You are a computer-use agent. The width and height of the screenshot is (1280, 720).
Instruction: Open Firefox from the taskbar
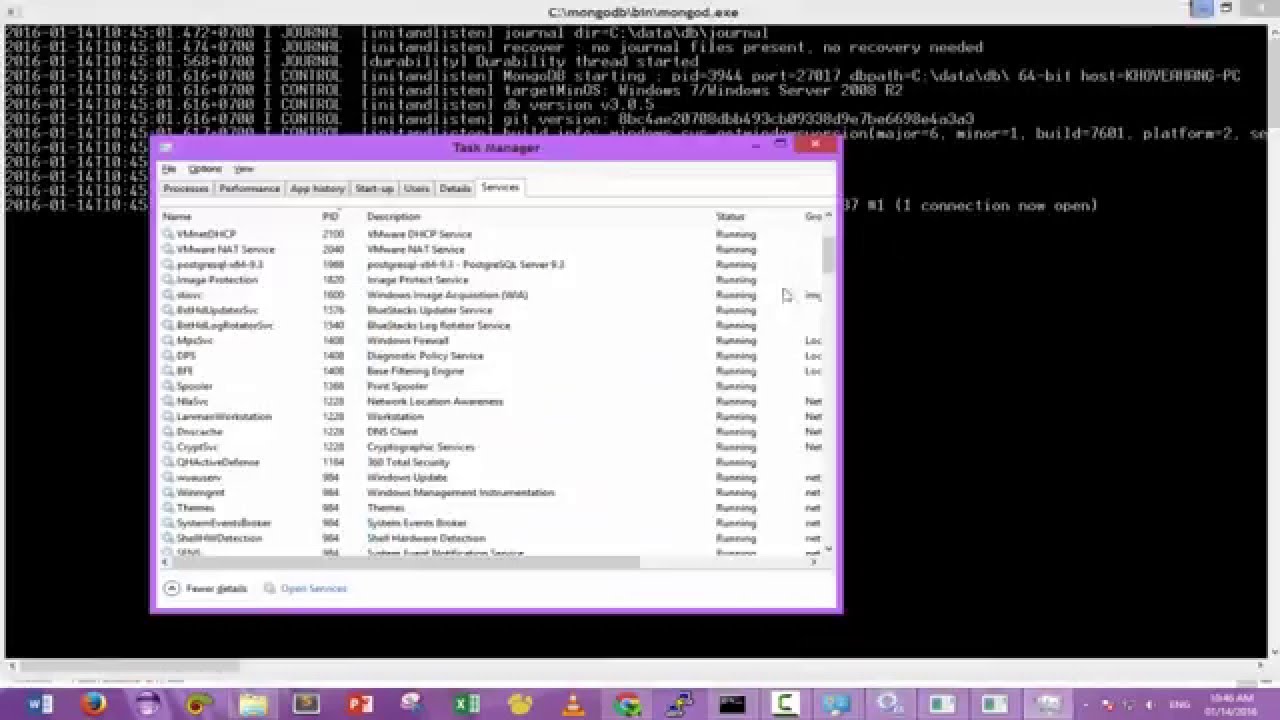coord(94,704)
